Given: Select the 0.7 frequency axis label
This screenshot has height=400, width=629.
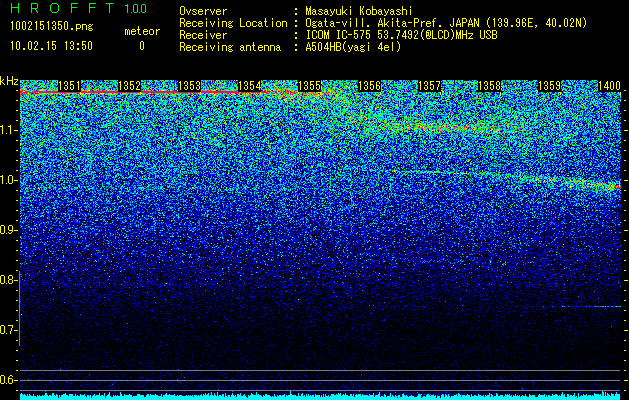Looking at the screenshot, I should pyautogui.click(x=8, y=330).
